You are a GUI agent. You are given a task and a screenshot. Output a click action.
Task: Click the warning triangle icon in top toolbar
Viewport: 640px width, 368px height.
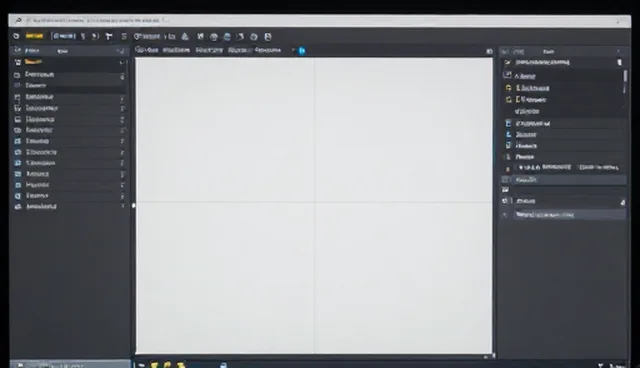tap(185, 37)
